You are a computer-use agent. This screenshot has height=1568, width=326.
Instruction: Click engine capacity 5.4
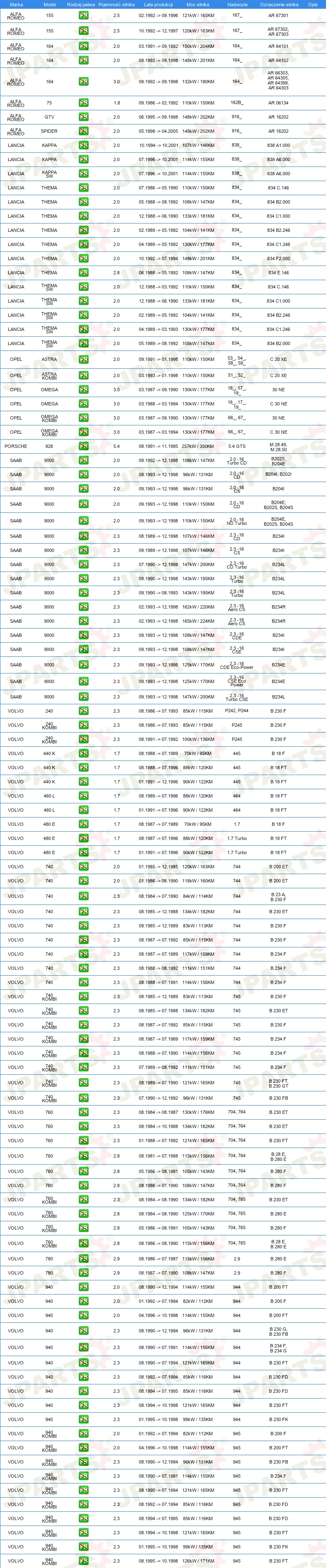[x=116, y=446]
